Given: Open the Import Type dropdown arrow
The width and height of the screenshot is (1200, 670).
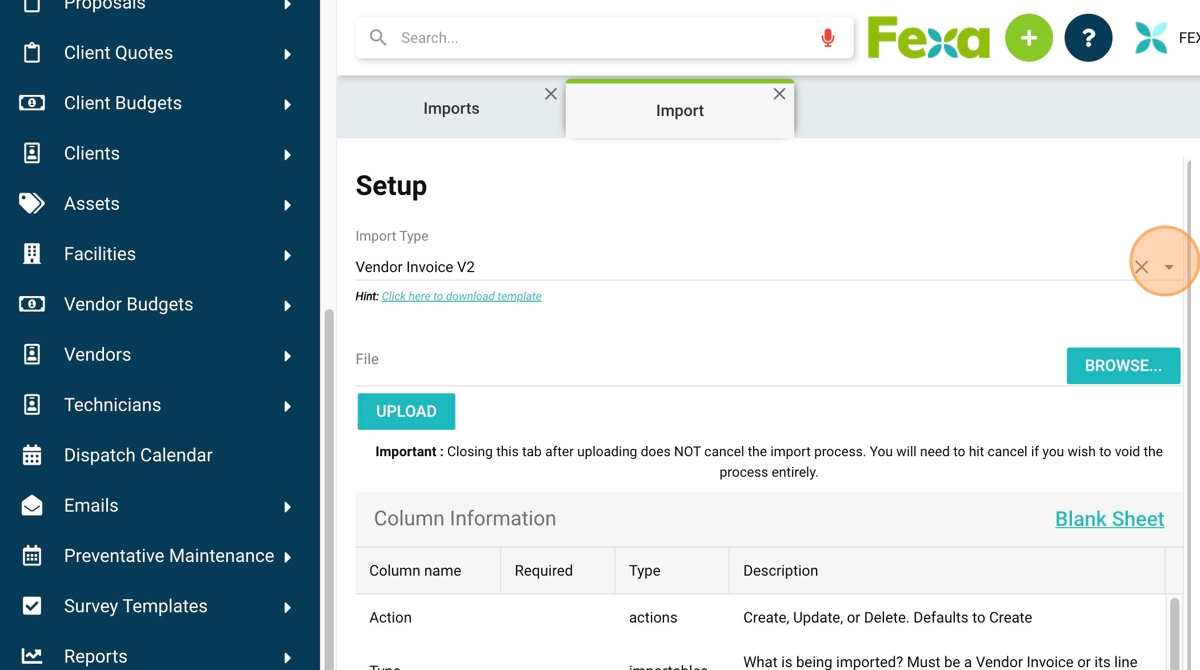Looking at the screenshot, I should (x=1169, y=267).
